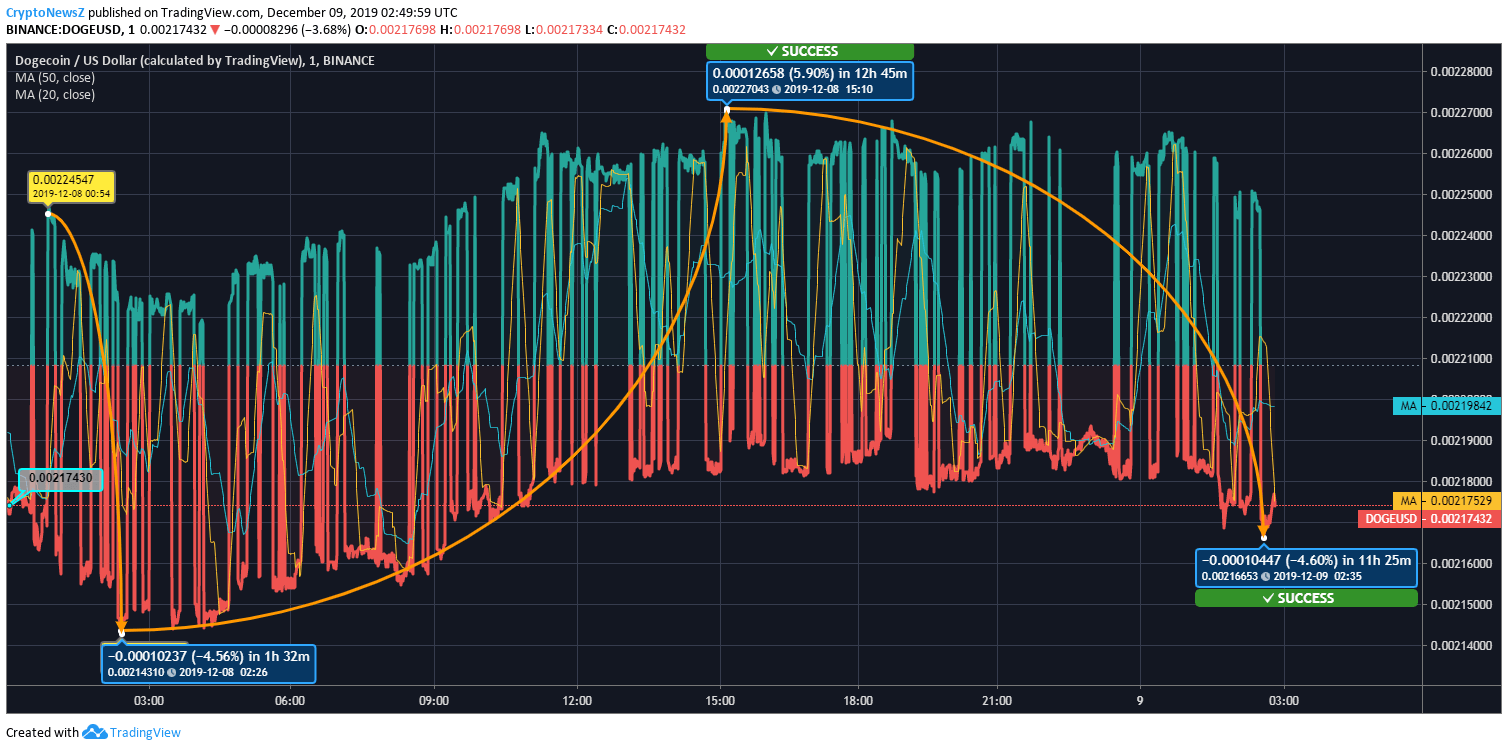Select the -4.56% in 1h 32m forecast box
The width and height of the screenshot is (1508, 750).
pyautogui.click(x=209, y=664)
